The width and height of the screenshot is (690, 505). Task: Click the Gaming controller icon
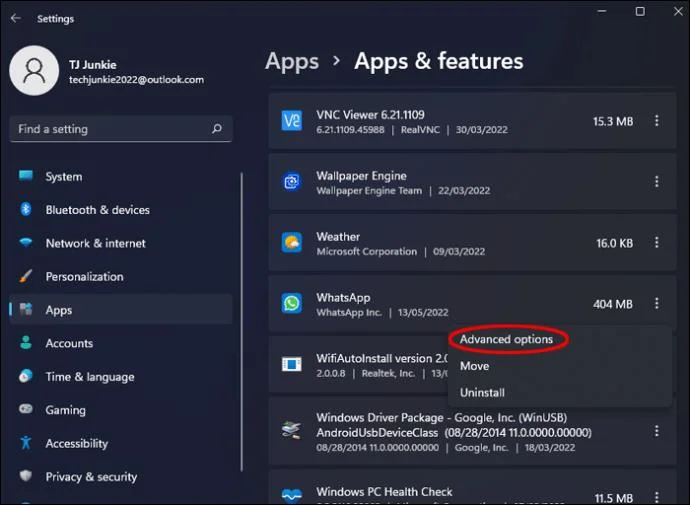(x=26, y=409)
